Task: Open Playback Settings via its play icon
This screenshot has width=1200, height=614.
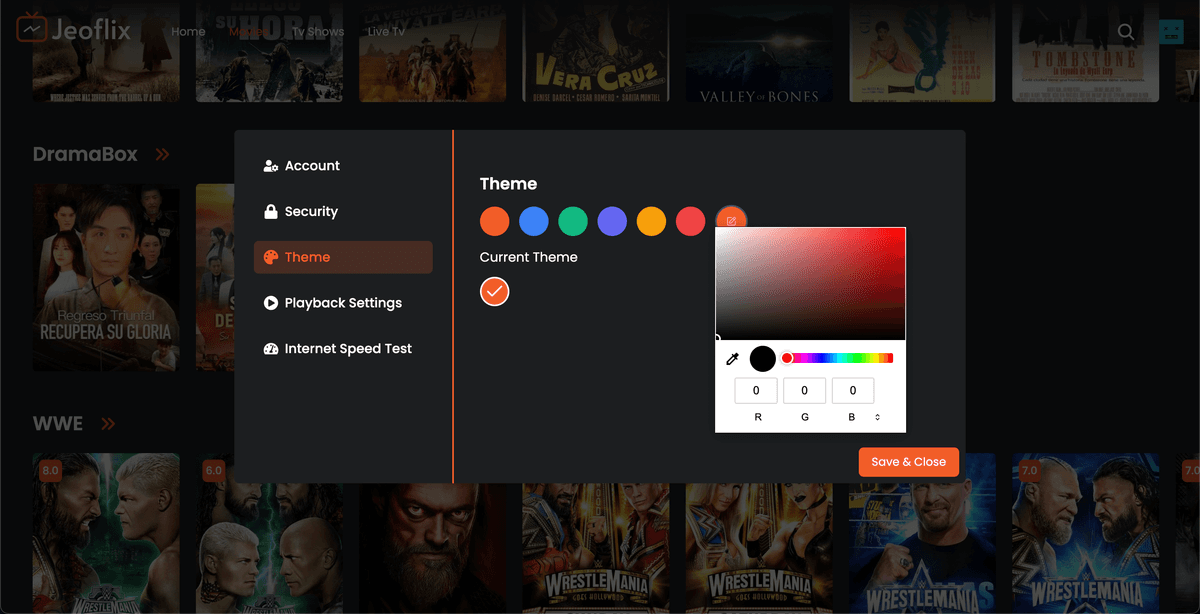Action: [271, 302]
